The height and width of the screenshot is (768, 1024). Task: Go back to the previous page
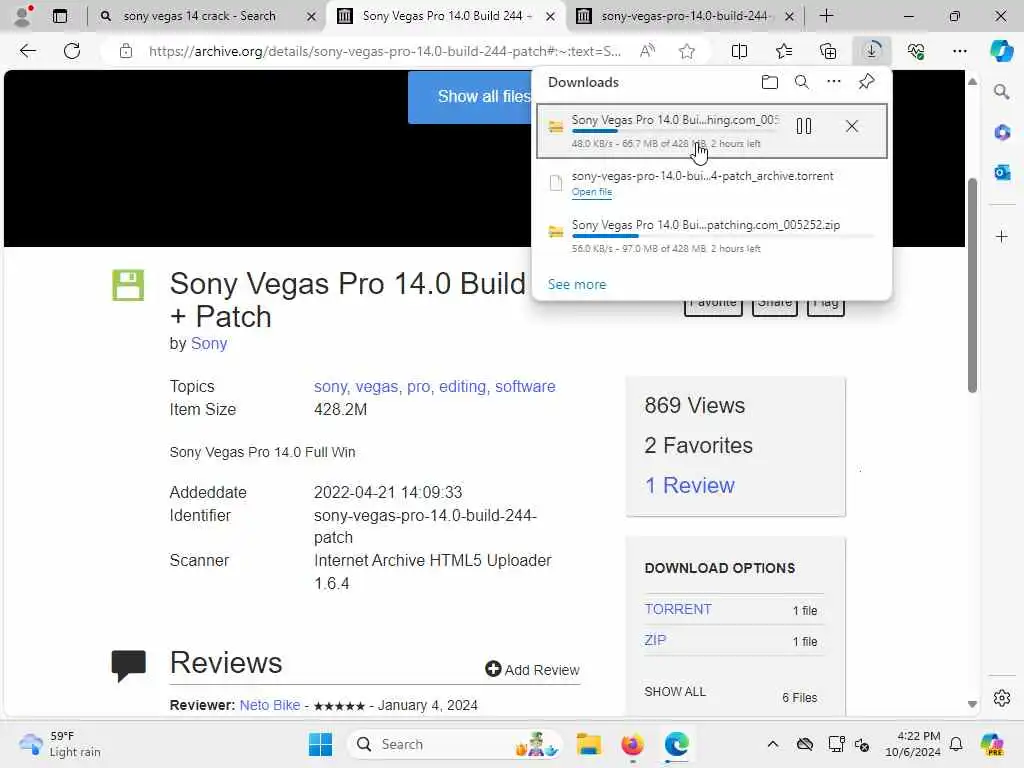[27, 51]
